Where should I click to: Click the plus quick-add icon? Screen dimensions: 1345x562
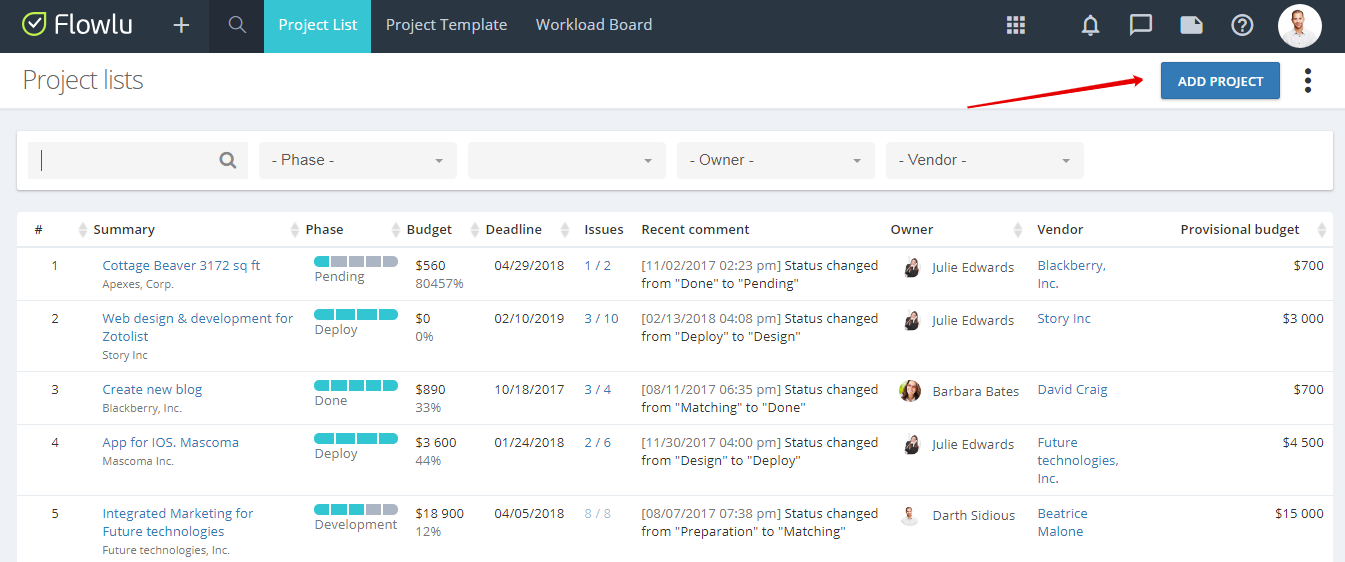[x=181, y=25]
